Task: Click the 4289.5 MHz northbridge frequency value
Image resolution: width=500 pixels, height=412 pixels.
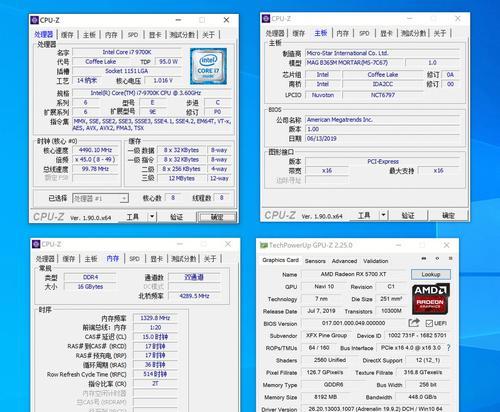Action: click(194, 296)
